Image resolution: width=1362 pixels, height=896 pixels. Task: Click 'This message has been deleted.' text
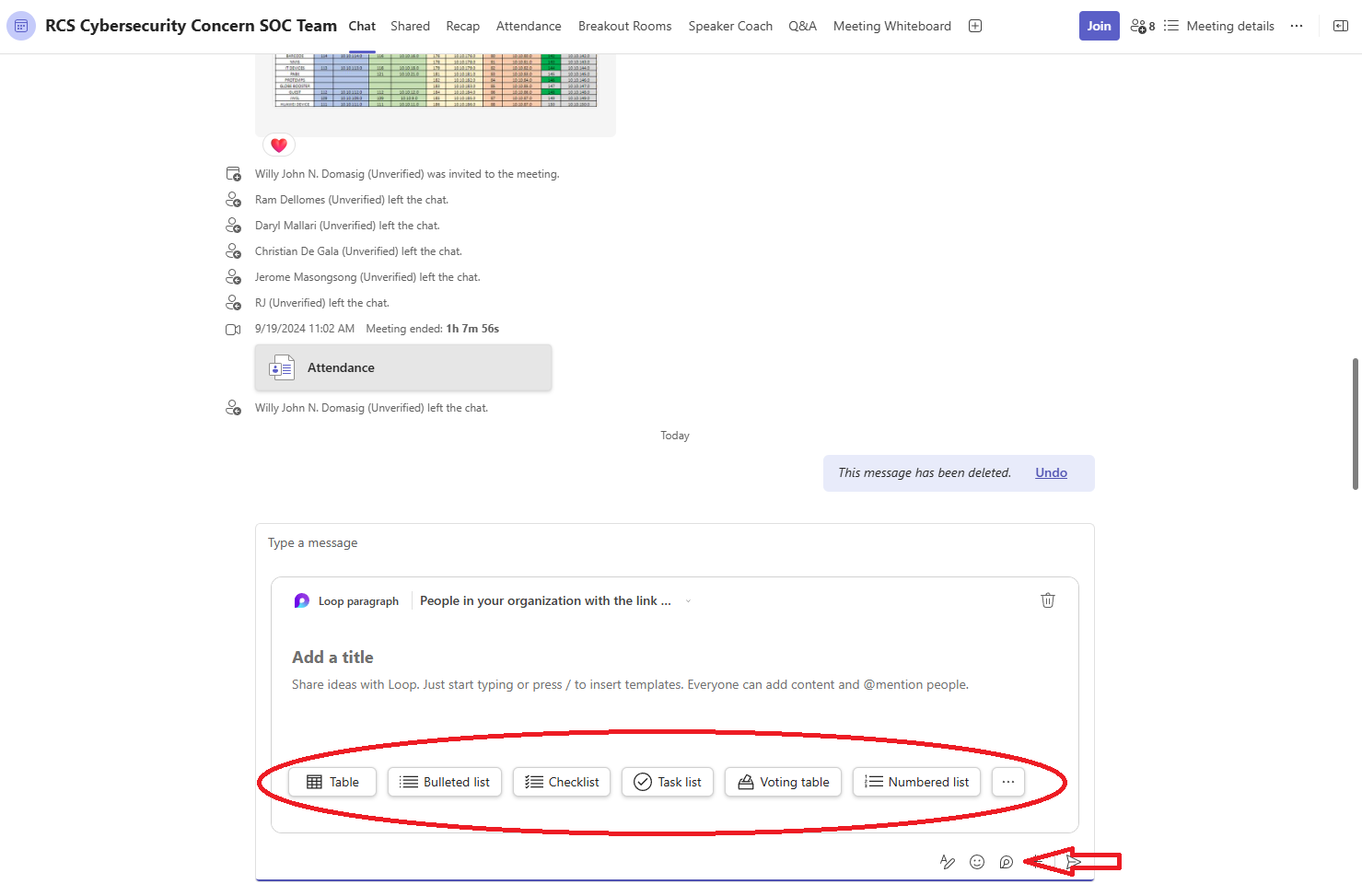[925, 472]
